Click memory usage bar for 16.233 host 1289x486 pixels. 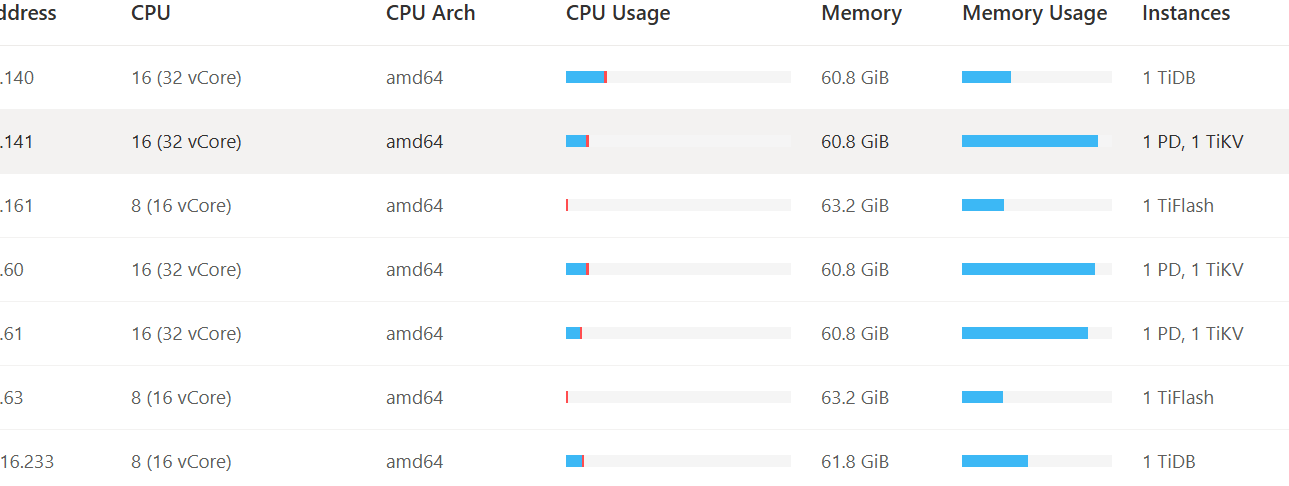tap(1036, 461)
